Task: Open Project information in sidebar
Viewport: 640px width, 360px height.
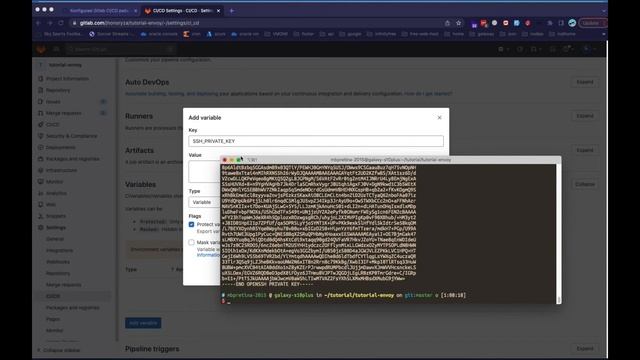Action: (x=67, y=78)
